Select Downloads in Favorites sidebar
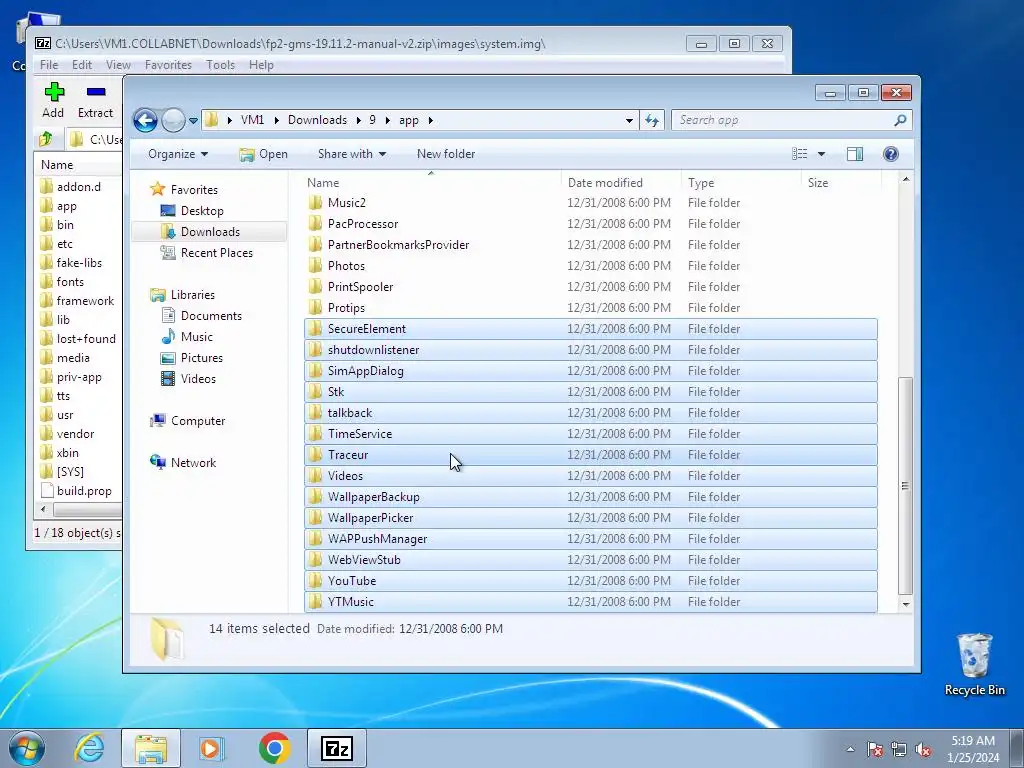1024x768 pixels. coord(210,232)
